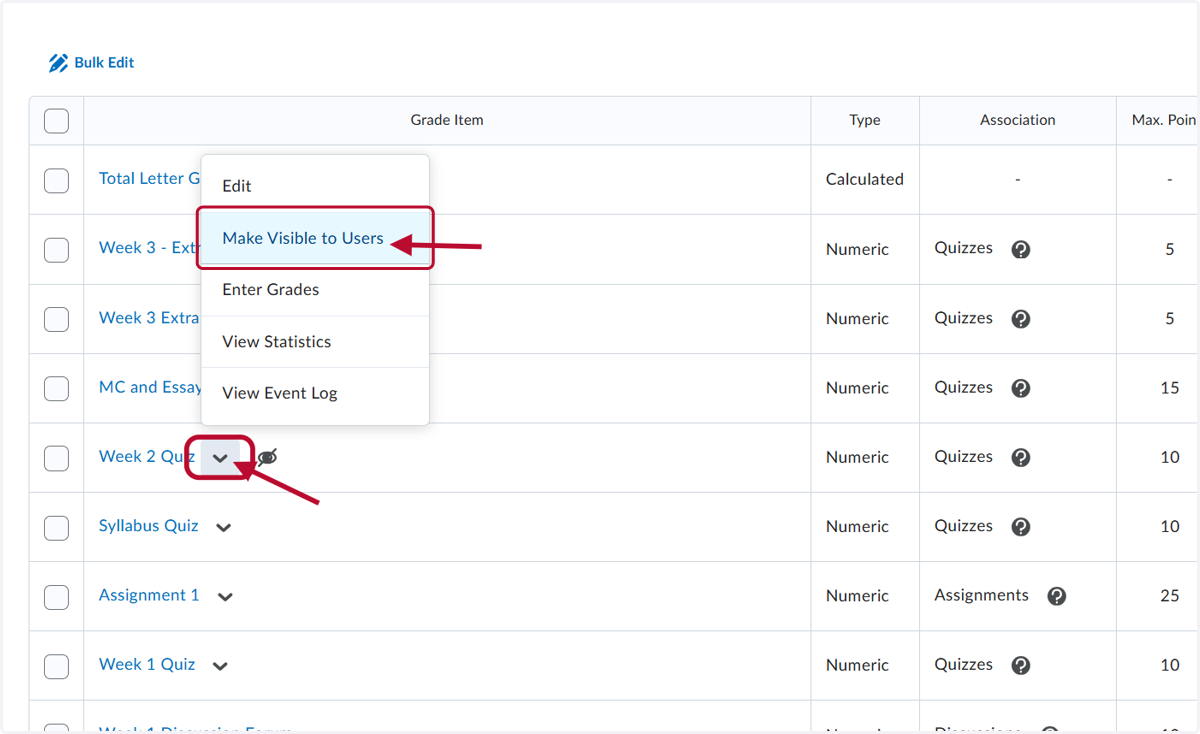The image size is (1200, 734).
Task: Check the Syllabus Quiz row checkbox
Action: pos(57,527)
